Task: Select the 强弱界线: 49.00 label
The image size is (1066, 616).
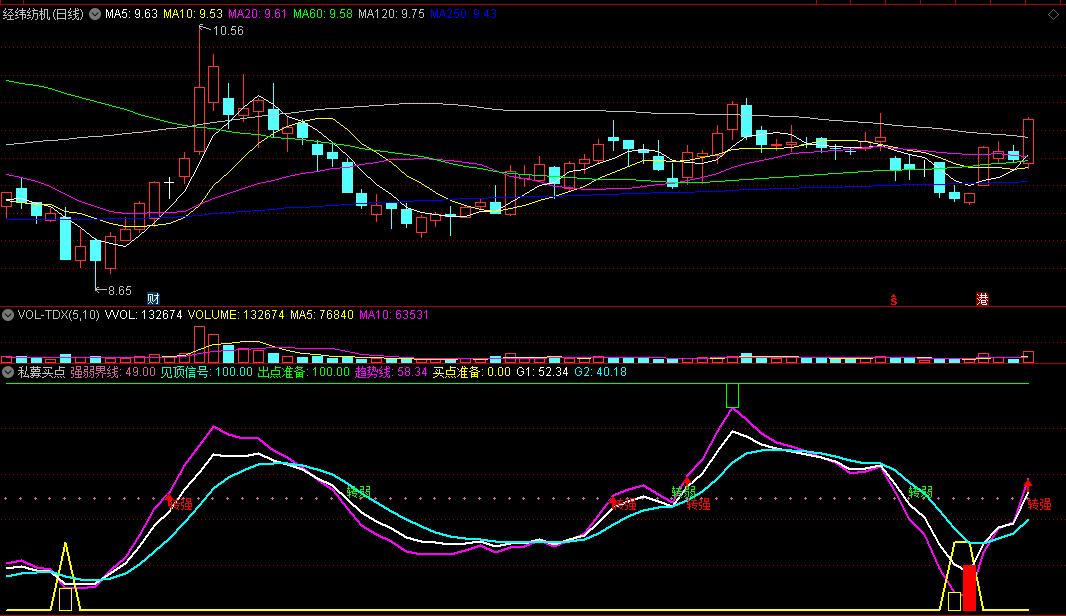Action: 113,372
